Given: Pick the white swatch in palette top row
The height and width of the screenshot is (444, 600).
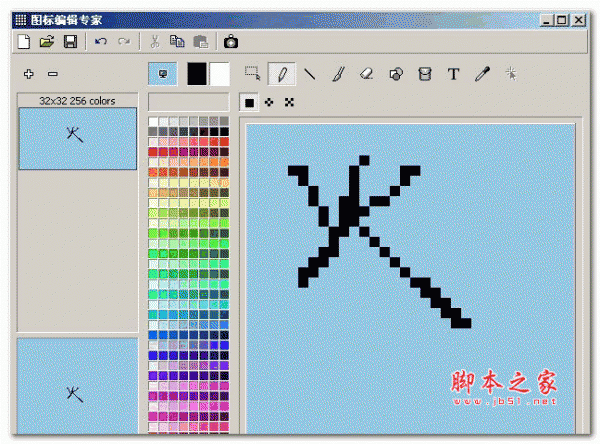Looking at the screenshot, I should tap(153, 121).
